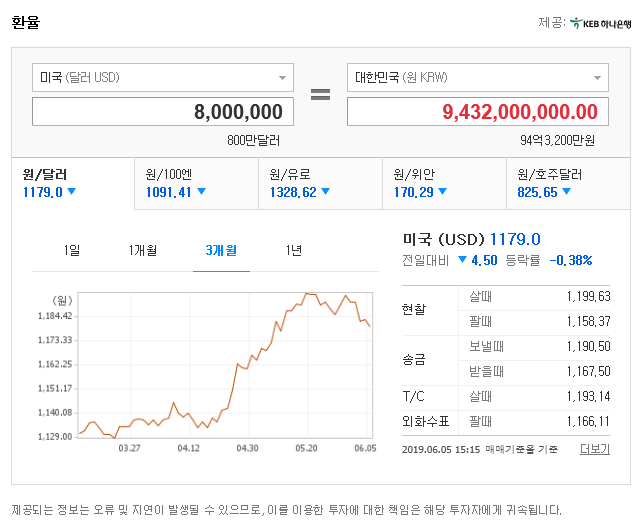
Task: Click the down arrow beside 1179.0 won/dollar
Action: click(x=72, y=192)
